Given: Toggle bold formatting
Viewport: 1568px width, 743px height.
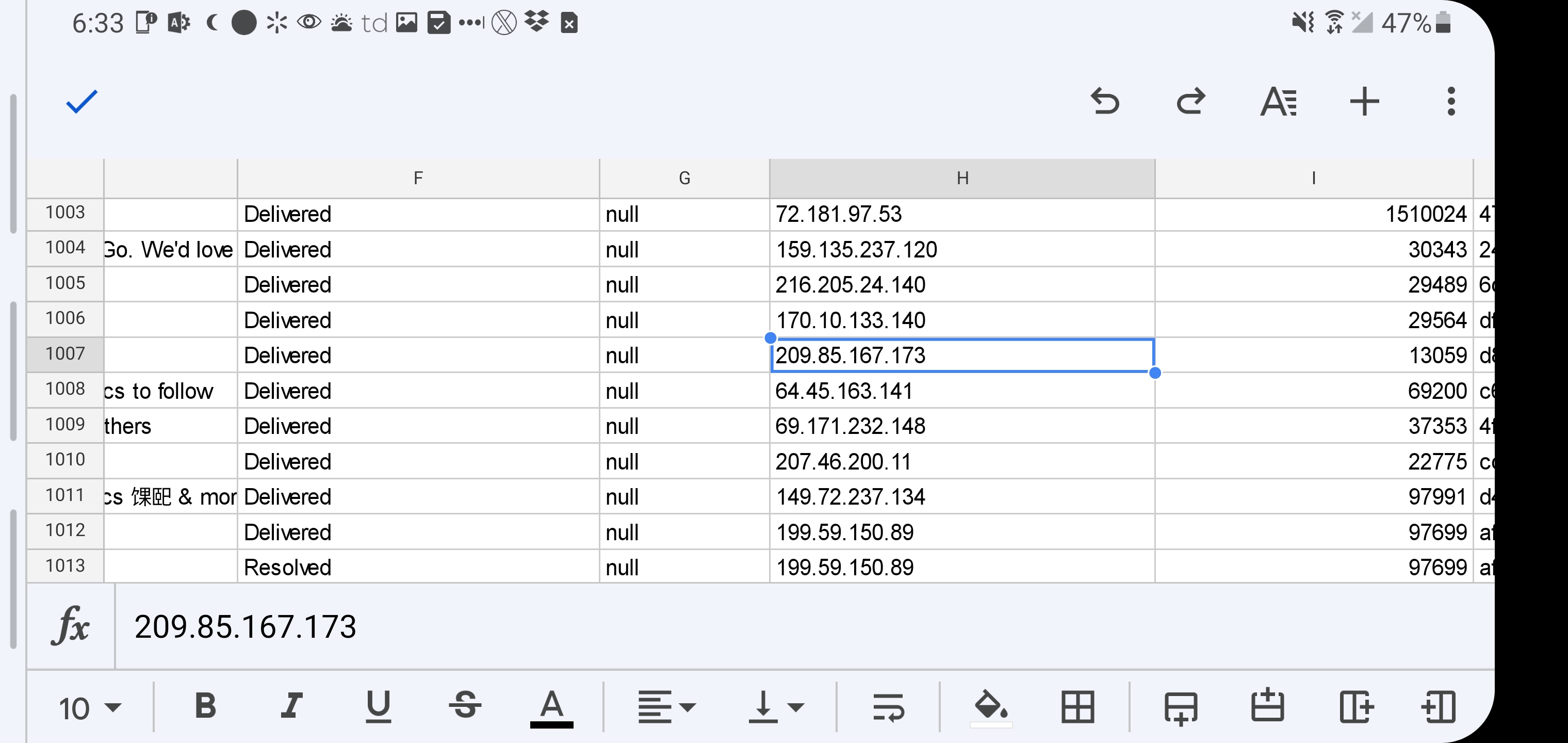Looking at the screenshot, I should 205,706.
